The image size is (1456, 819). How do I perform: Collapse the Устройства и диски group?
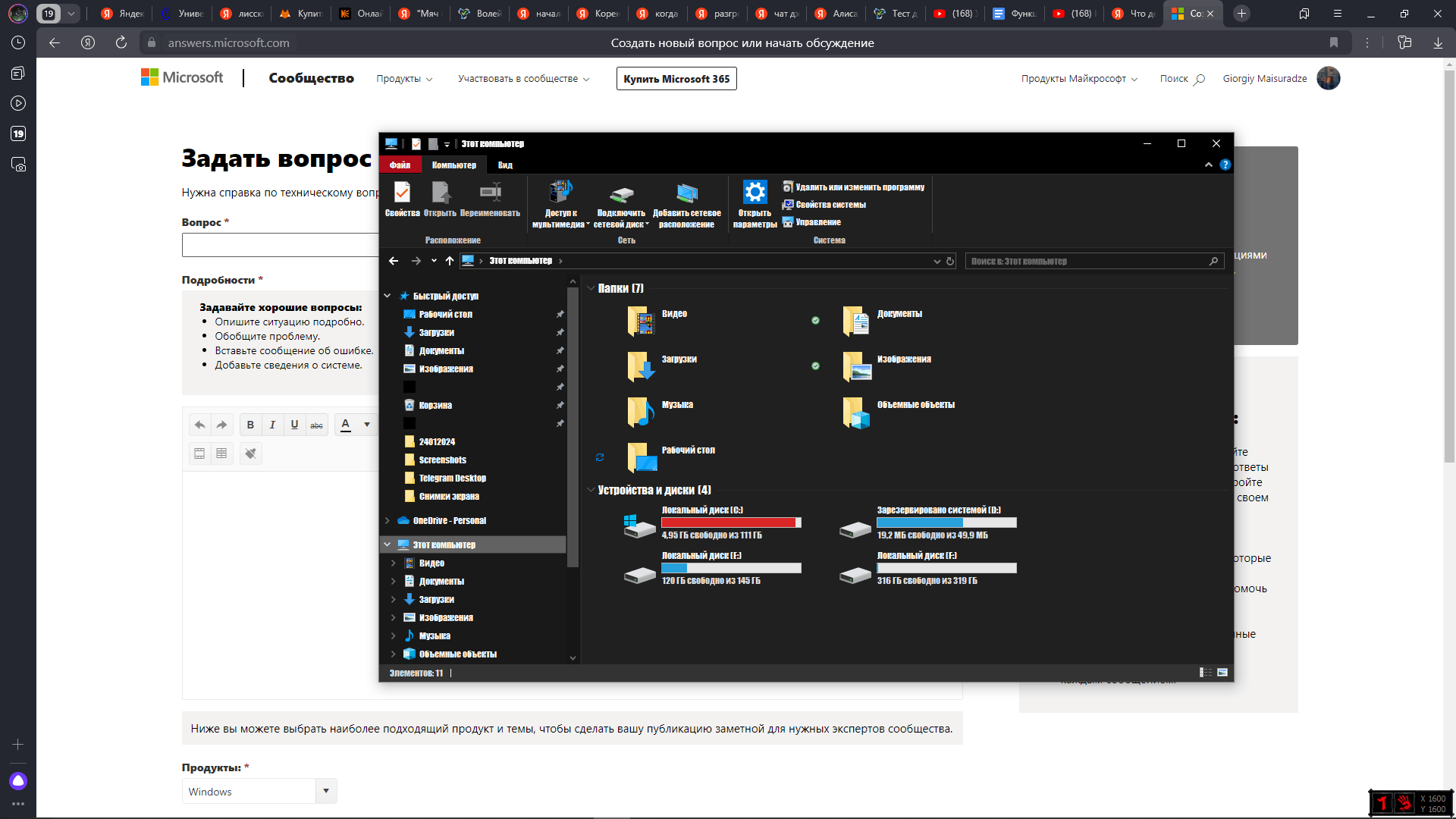click(591, 490)
